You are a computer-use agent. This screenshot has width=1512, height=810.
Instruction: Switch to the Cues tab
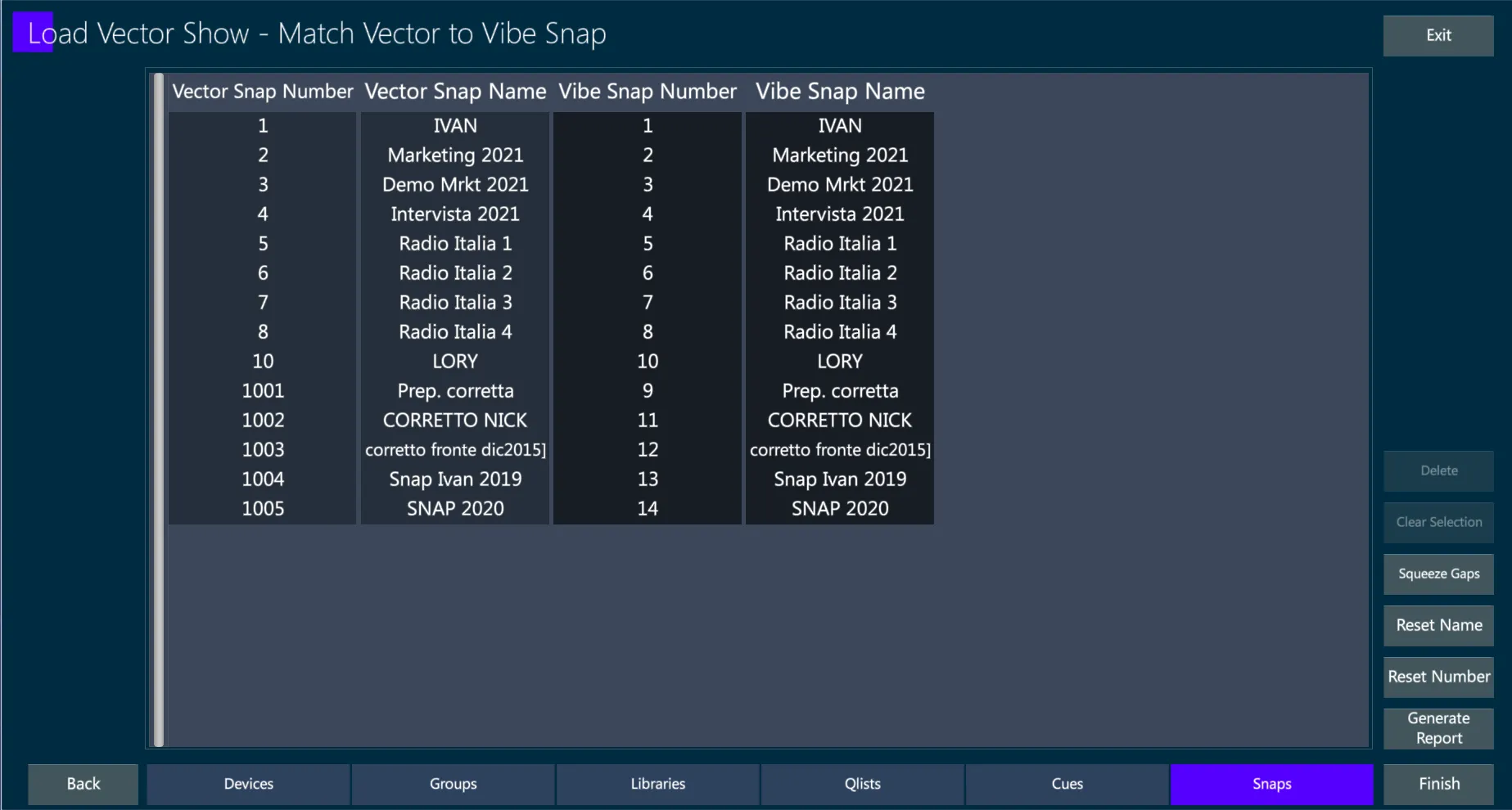point(1067,784)
